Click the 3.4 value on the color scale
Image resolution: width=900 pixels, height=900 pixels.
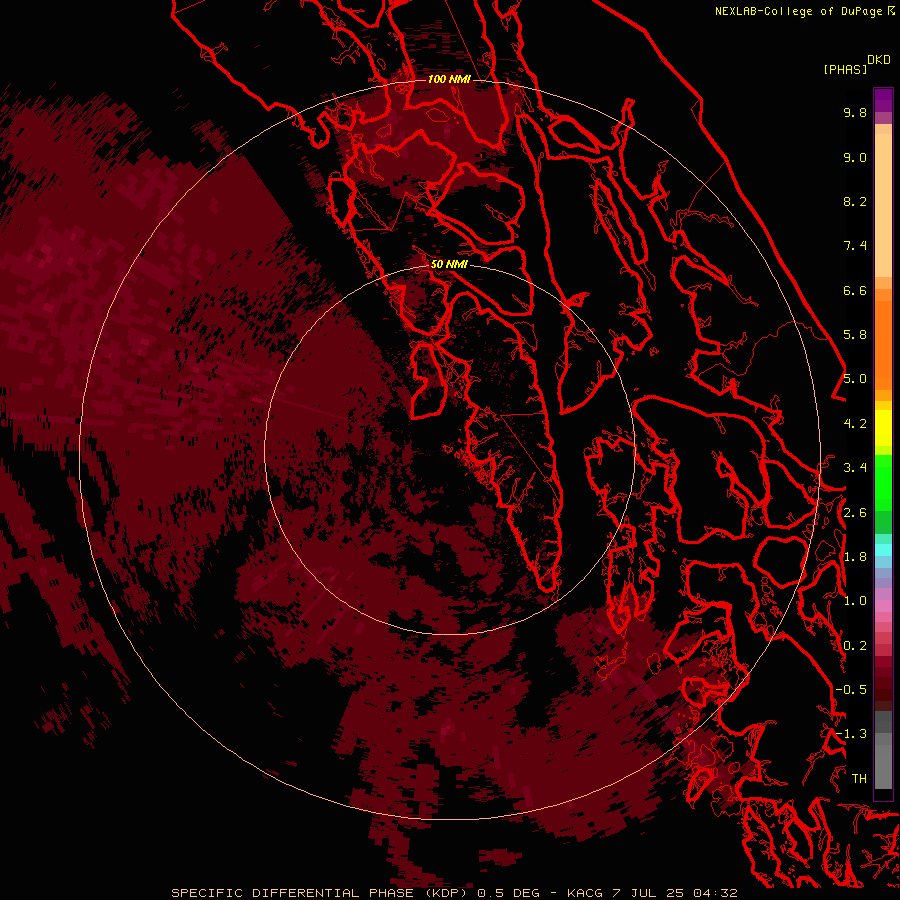[855, 468]
